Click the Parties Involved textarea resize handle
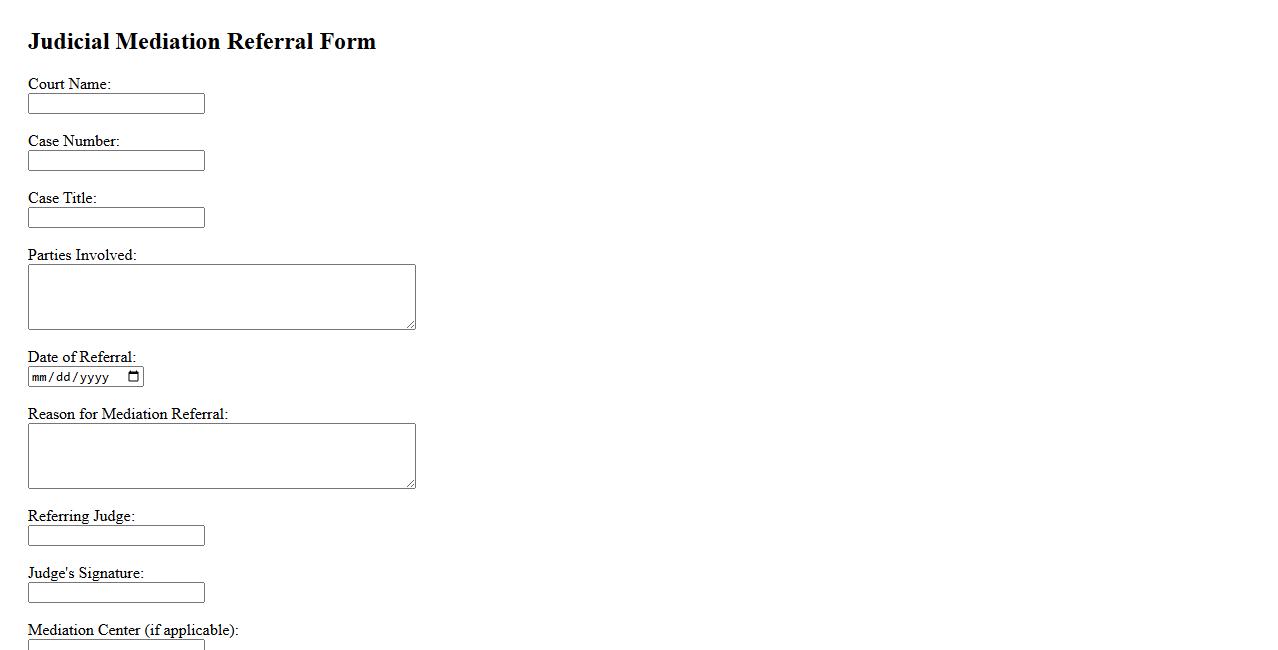This screenshot has width=1278, height=650. pyautogui.click(x=410, y=324)
